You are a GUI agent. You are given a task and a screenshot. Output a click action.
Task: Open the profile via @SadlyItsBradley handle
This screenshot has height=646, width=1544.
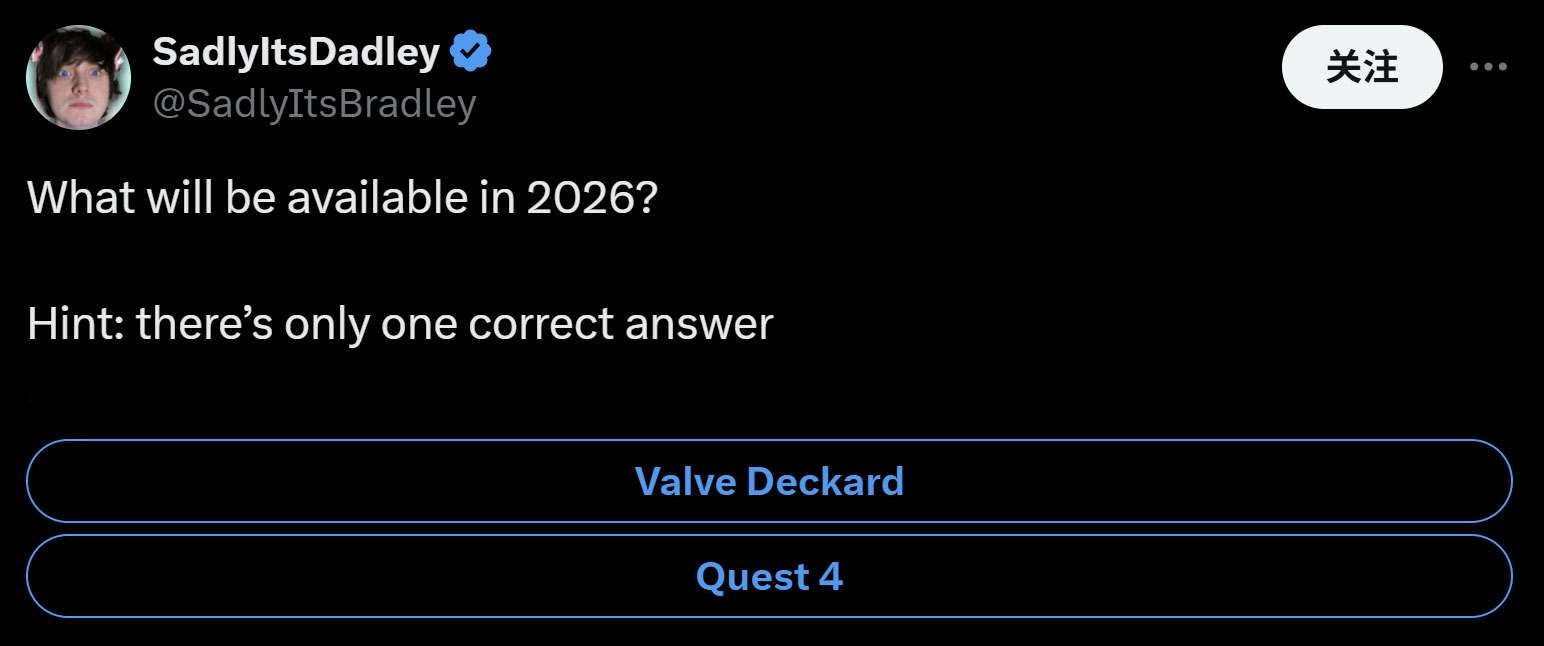(316, 102)
